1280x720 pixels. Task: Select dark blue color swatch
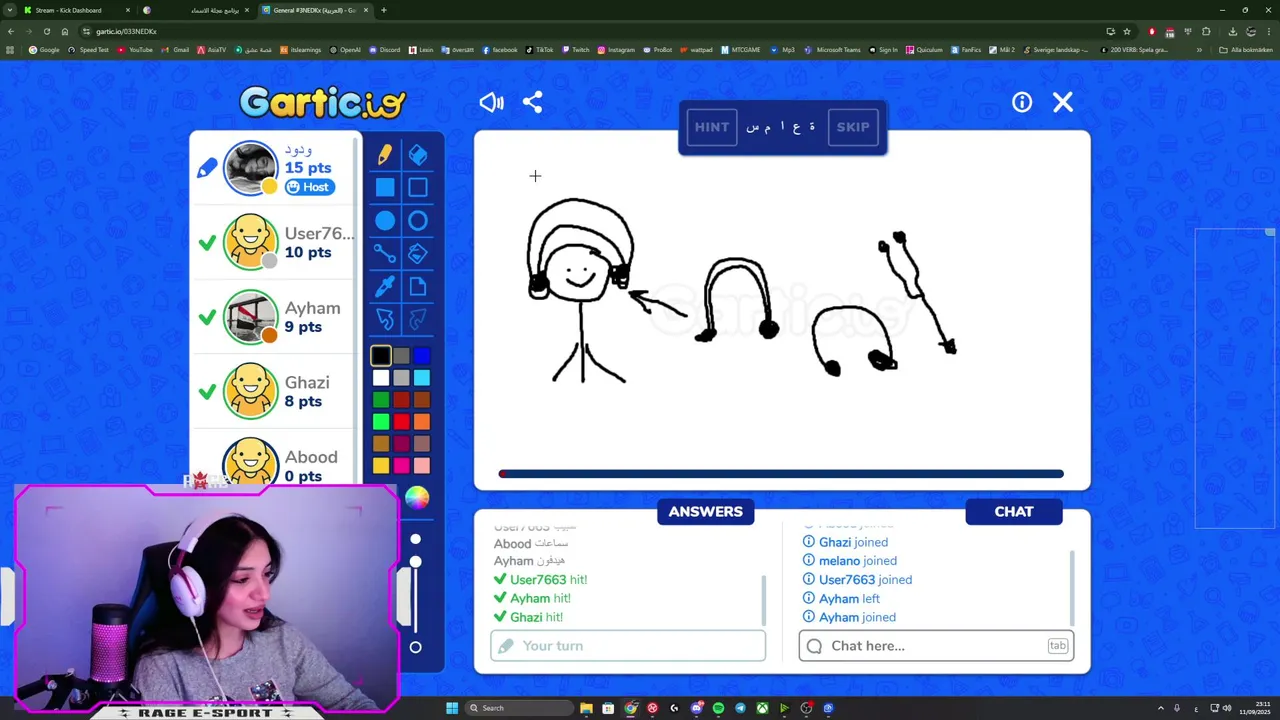pos(422,355)
